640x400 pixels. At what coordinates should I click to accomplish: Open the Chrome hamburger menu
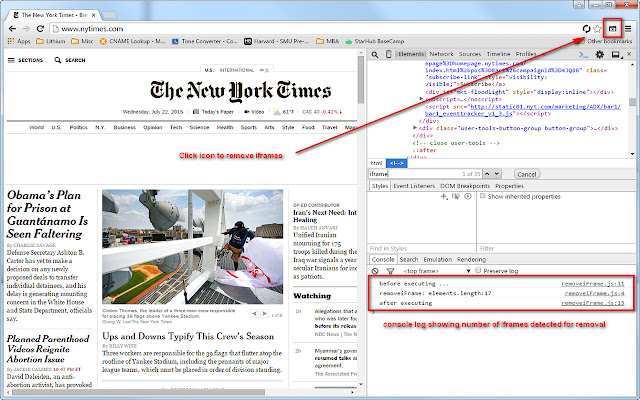(628, 29)
